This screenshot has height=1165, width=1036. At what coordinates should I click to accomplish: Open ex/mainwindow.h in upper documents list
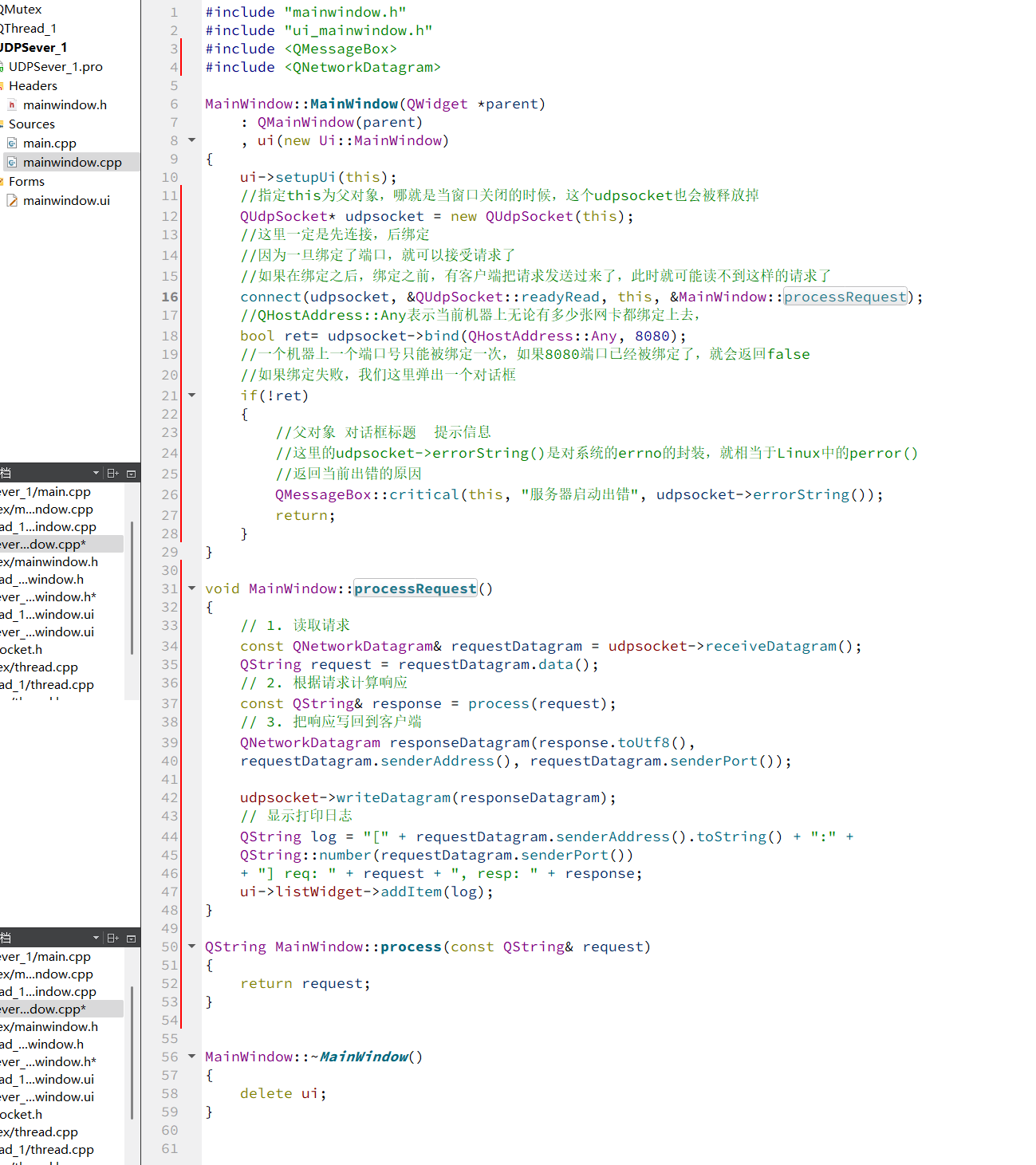pos(49,562)
